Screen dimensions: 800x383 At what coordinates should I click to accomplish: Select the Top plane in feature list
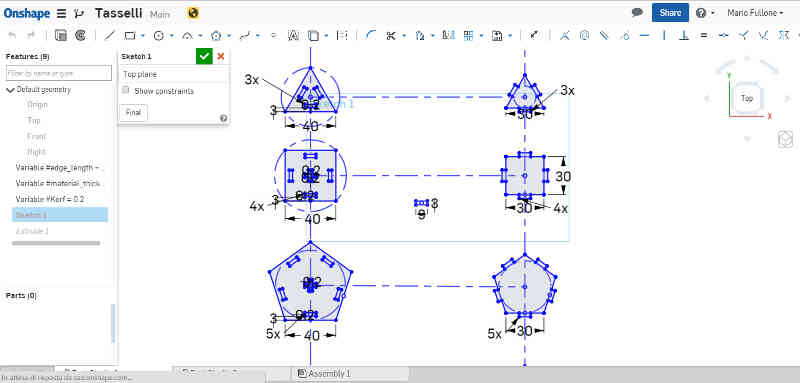point(34,120)
